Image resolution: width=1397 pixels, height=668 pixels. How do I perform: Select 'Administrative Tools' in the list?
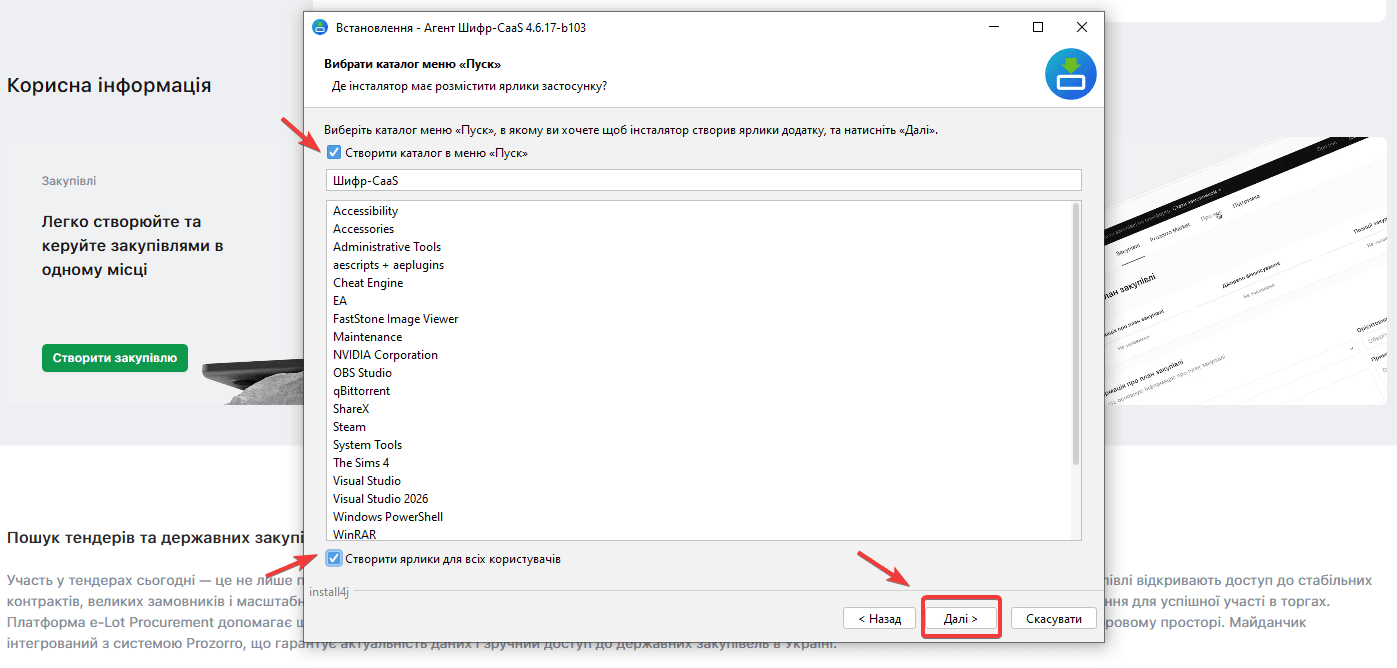(387, 247)
